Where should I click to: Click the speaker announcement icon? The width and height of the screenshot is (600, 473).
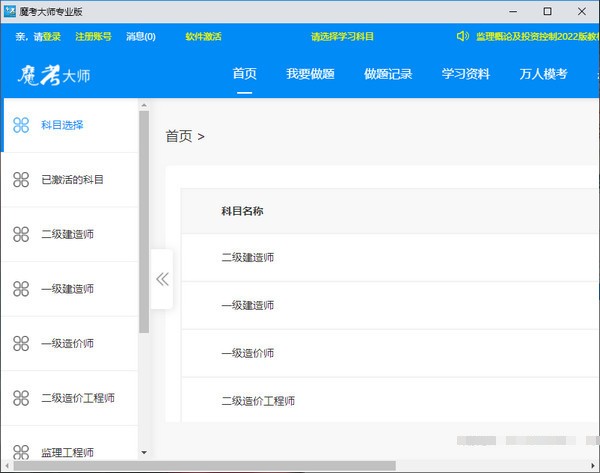[462, 36]
